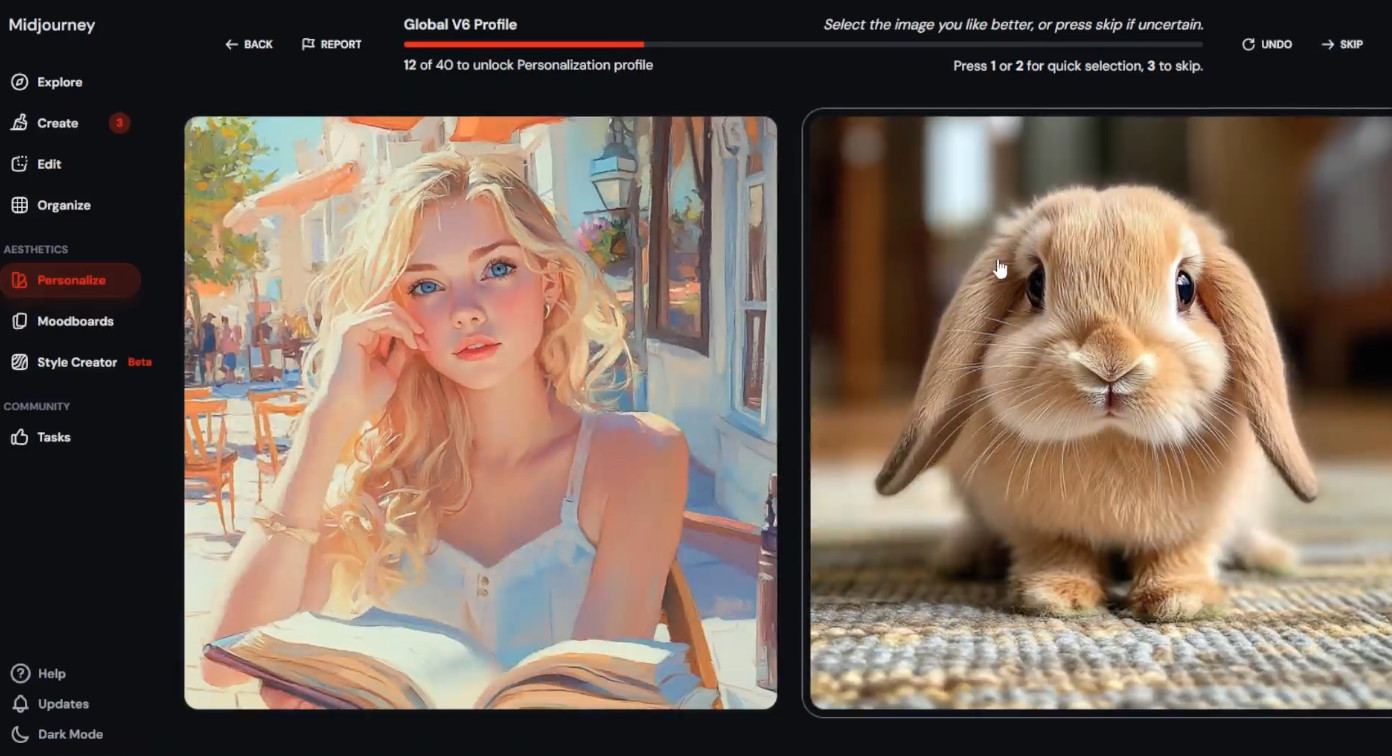Click the Tasks thumbs-up icon
Viewport: 1392px width, 756px height.
click(19, 437)
